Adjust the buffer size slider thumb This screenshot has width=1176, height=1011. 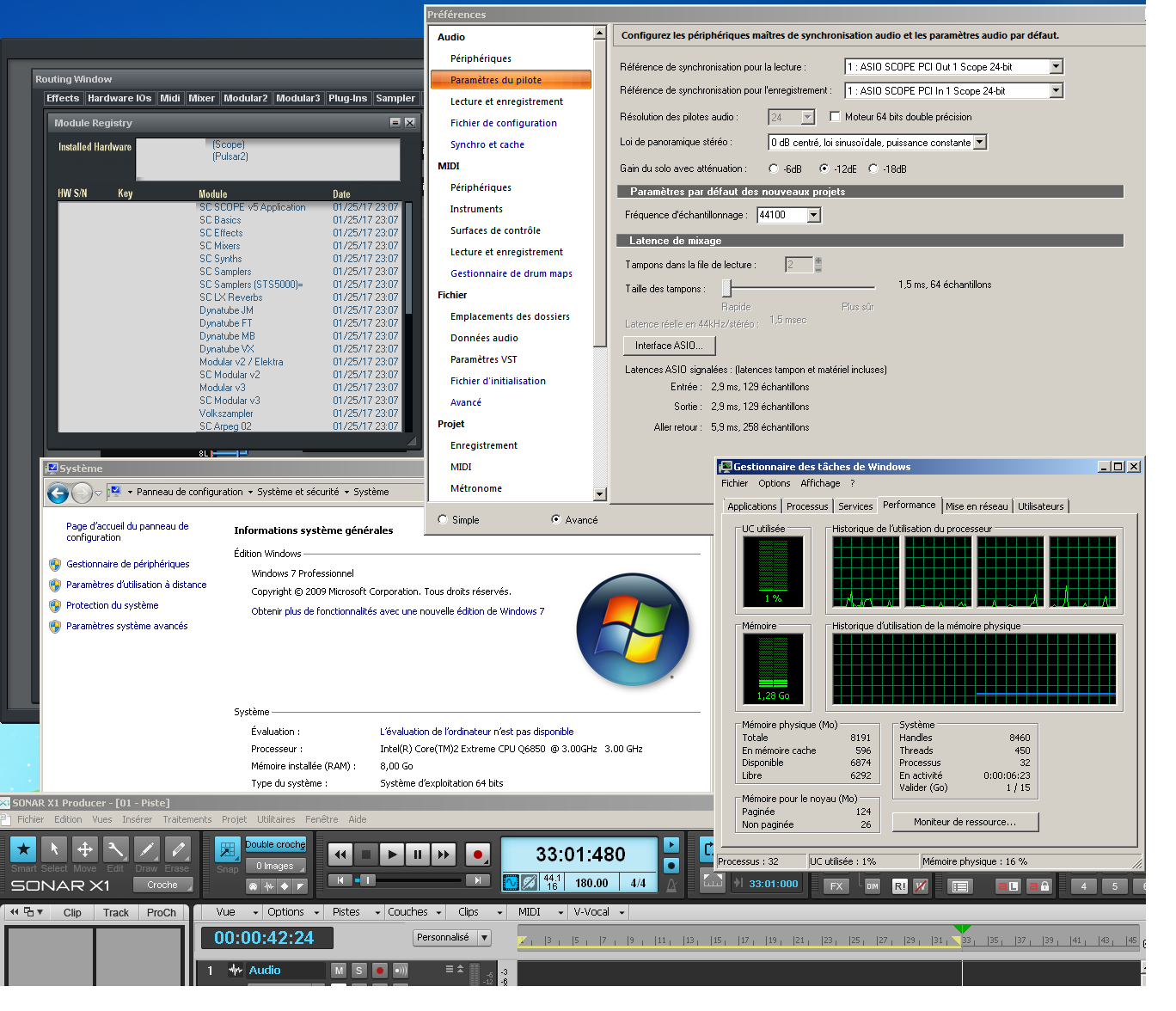[x=726, y=288]
